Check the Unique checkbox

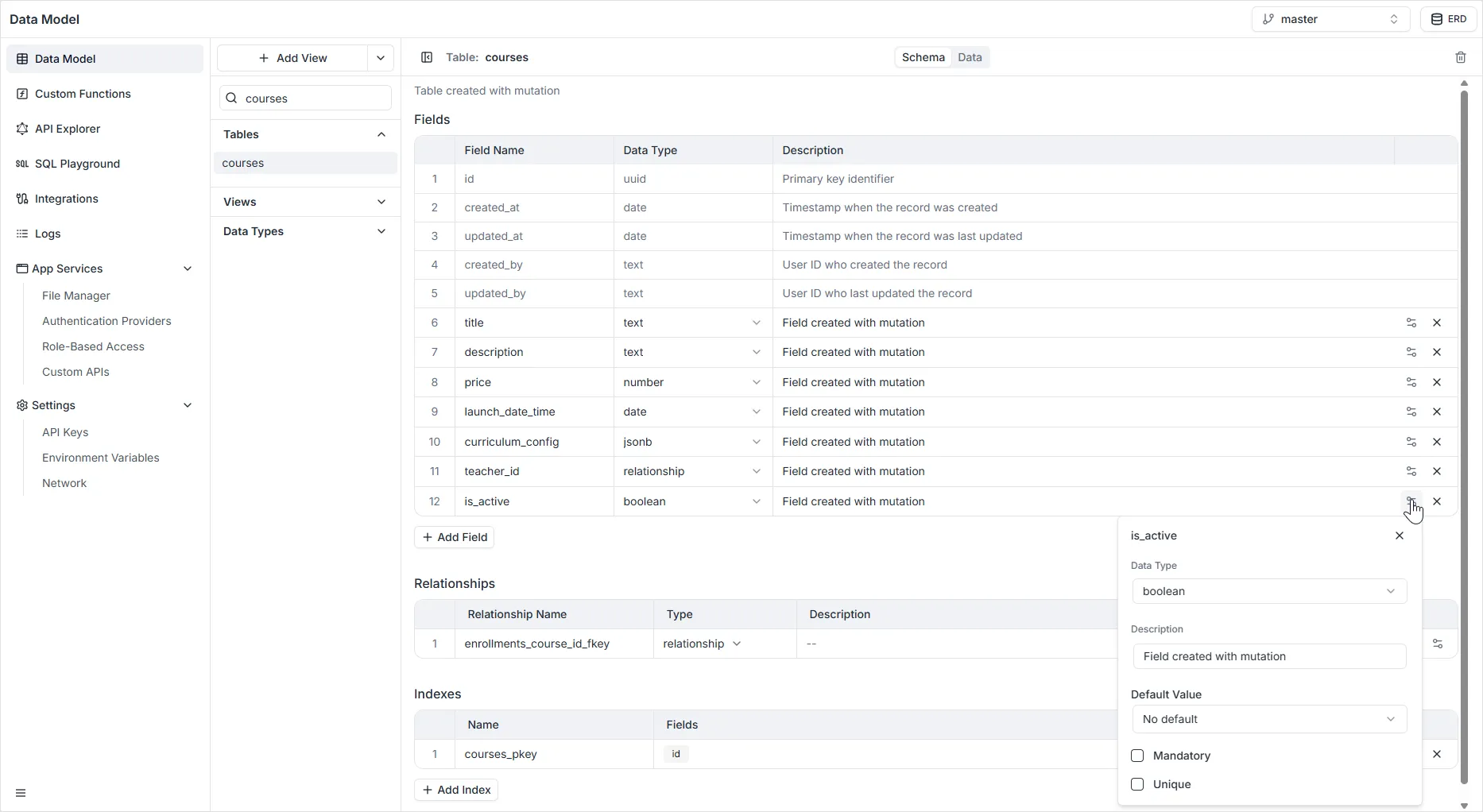pyautogui.click(x=1137, y=784)
